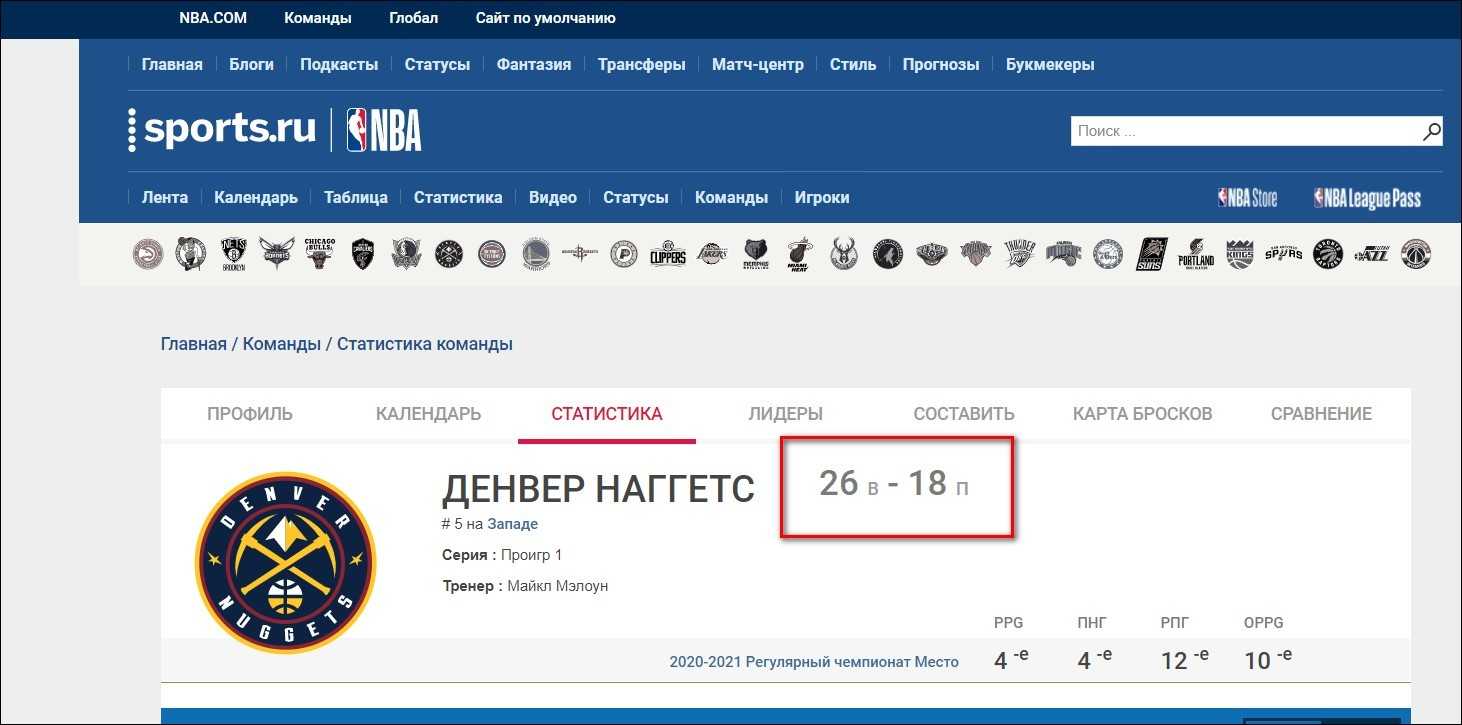Screen dimensions: 1462x725
Task: Switch to the КАРТА БРОСКОВ tab
Action: point(1142,414)
